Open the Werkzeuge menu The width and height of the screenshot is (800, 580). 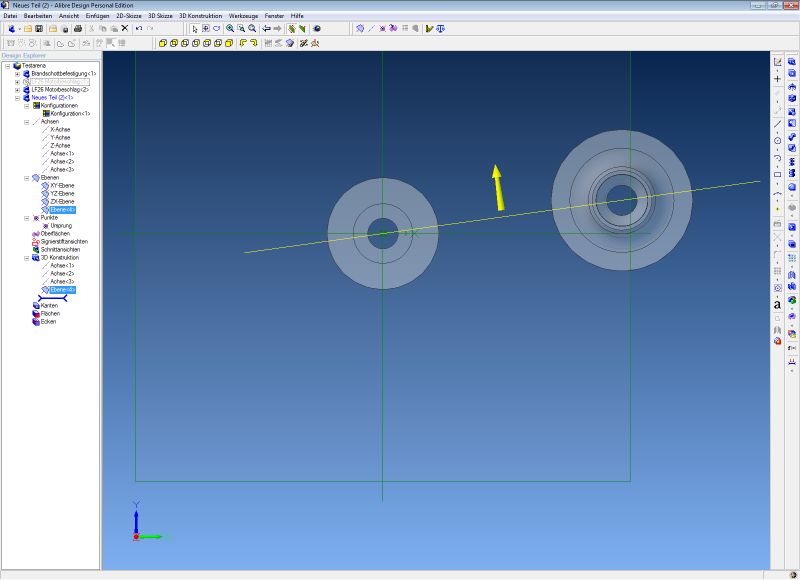pyautogui.click(x=243, y=16)
